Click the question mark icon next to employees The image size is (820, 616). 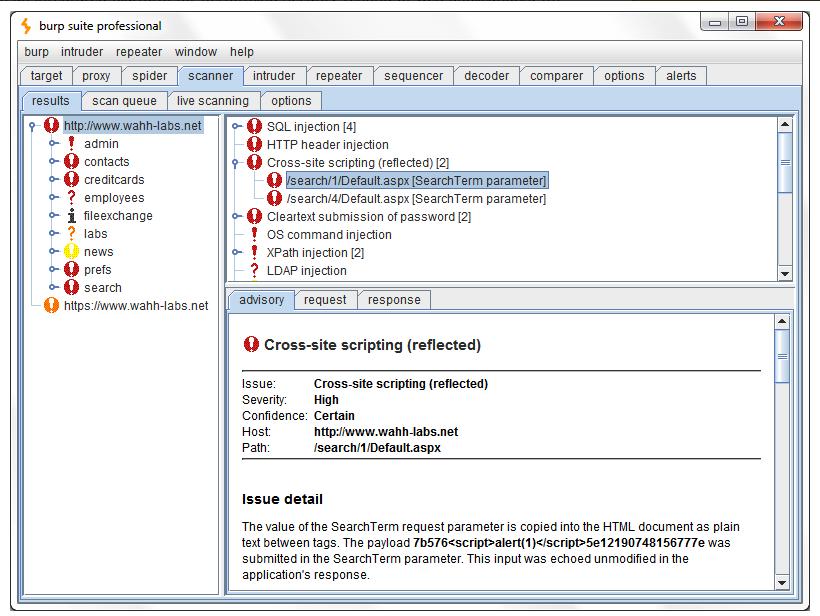(x=72, y=198)
